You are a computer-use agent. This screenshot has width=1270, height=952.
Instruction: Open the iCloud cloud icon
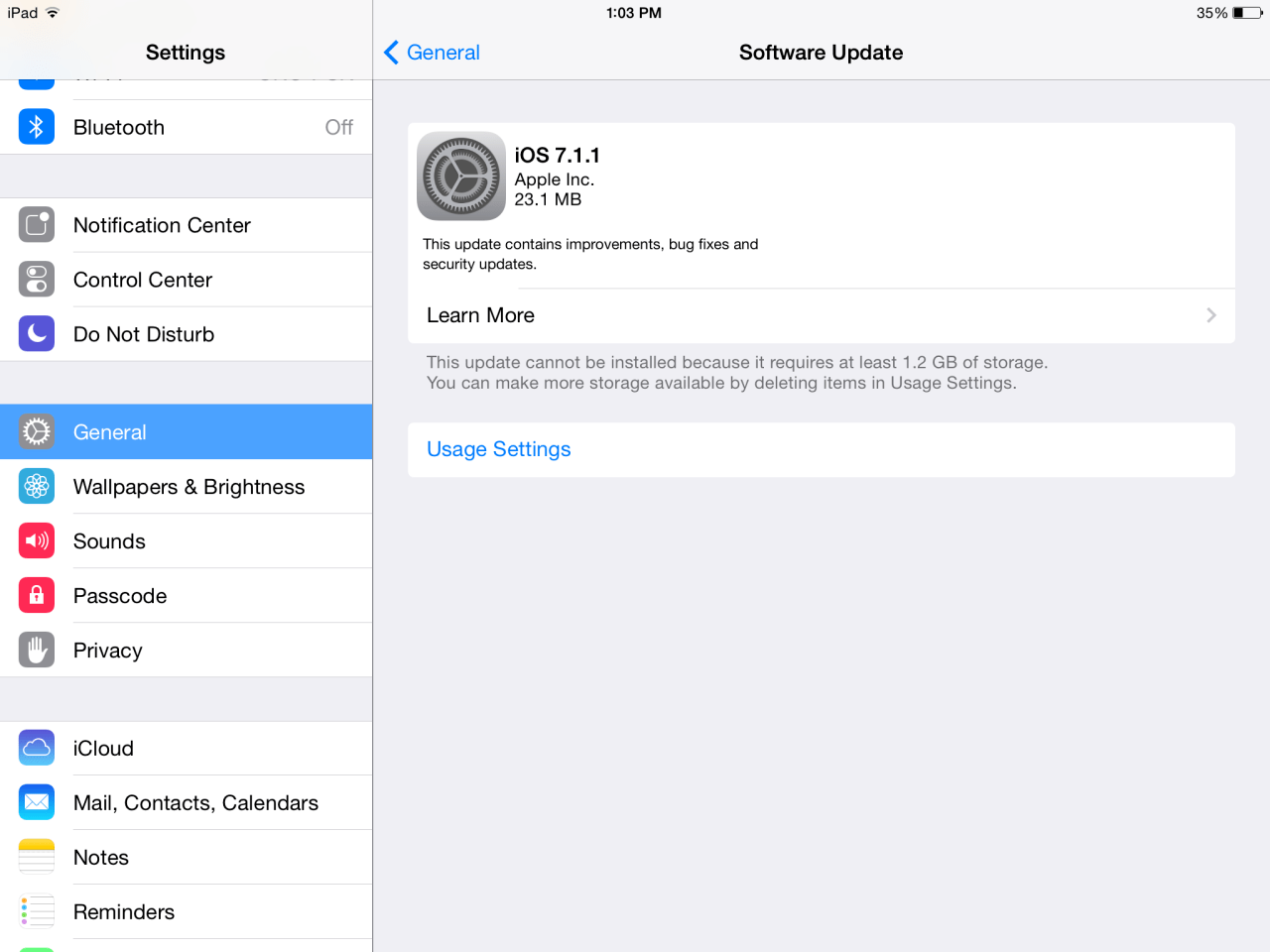pyautogui.click(x=37, y=749)
